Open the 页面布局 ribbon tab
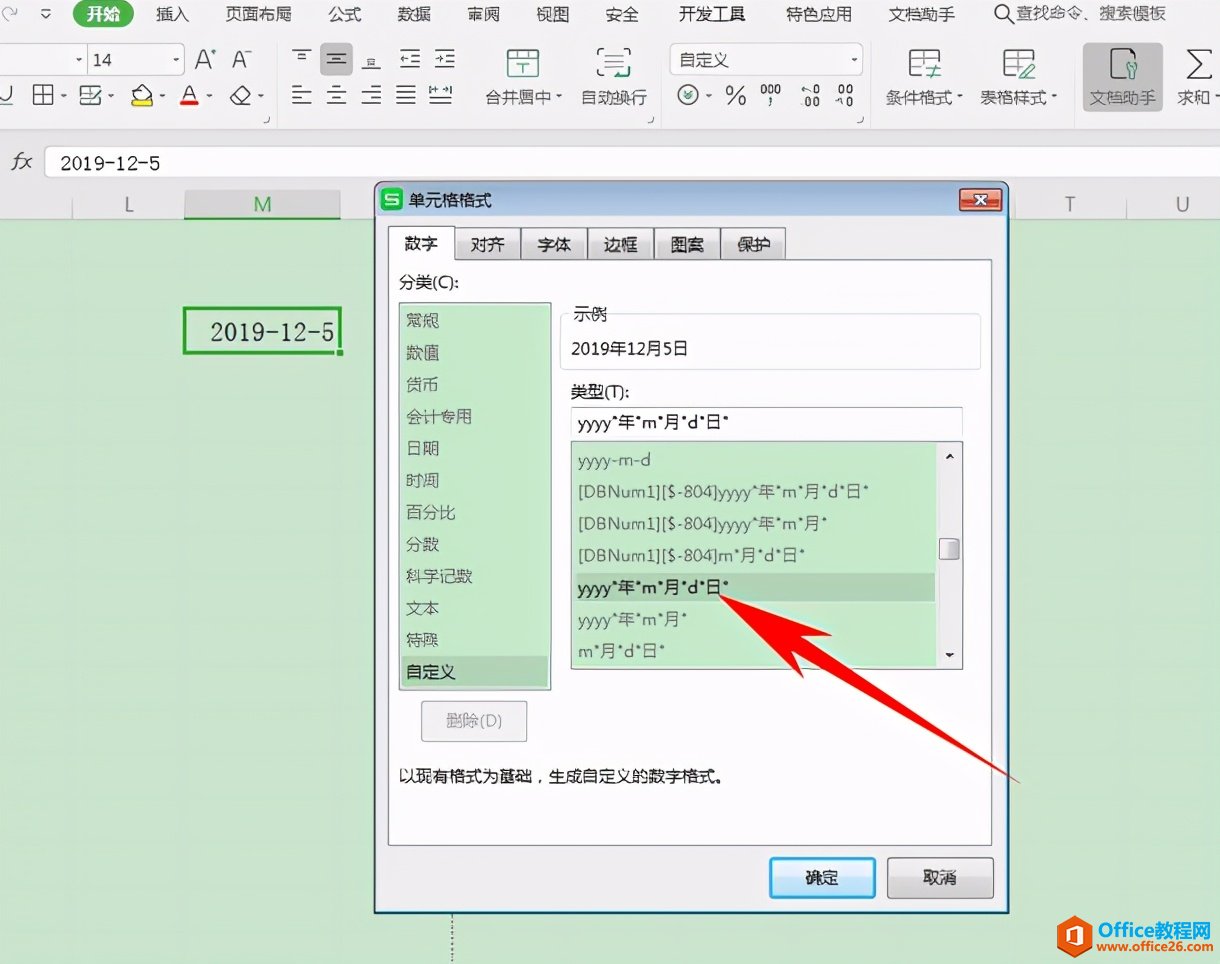This screenshot has width=1220, height=964. pyautogui.click(x=258, y=14)
